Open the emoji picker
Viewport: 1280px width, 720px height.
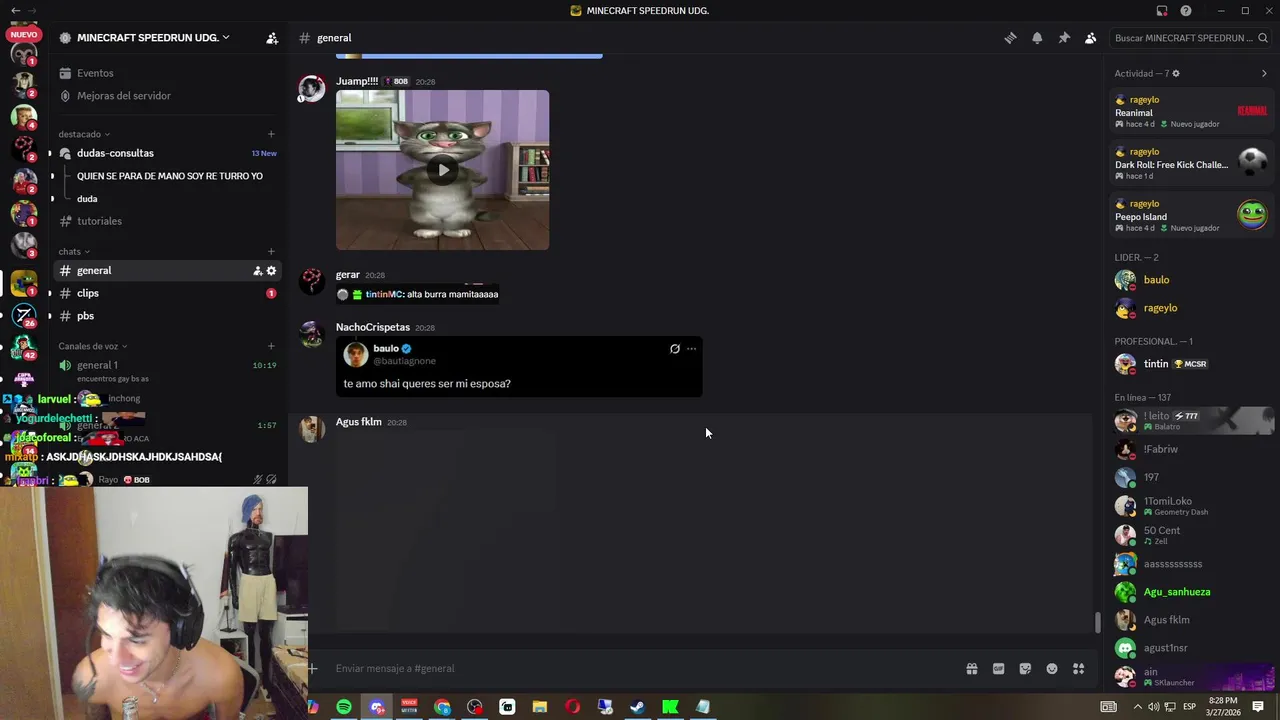(x=1052, y=669)
